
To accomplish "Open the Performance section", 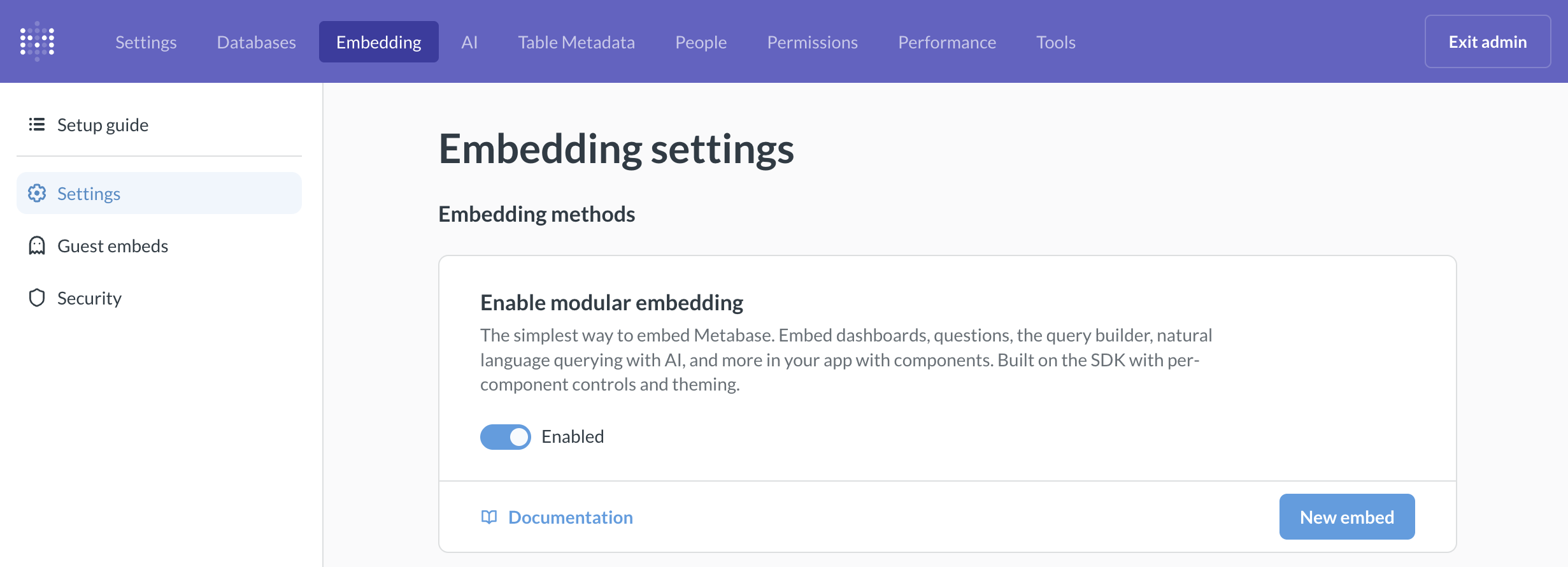I will pos(947,41).
